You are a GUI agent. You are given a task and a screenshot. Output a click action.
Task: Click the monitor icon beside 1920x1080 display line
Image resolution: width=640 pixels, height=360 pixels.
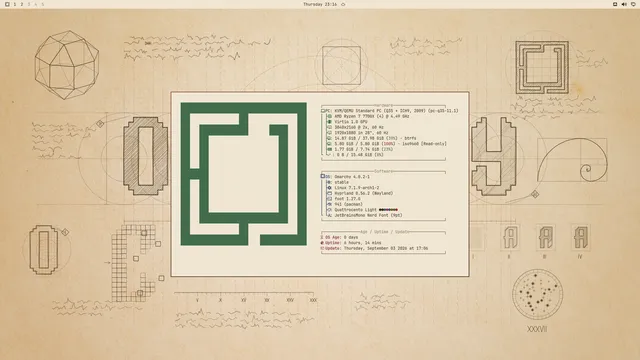click(x=330, y=133)
